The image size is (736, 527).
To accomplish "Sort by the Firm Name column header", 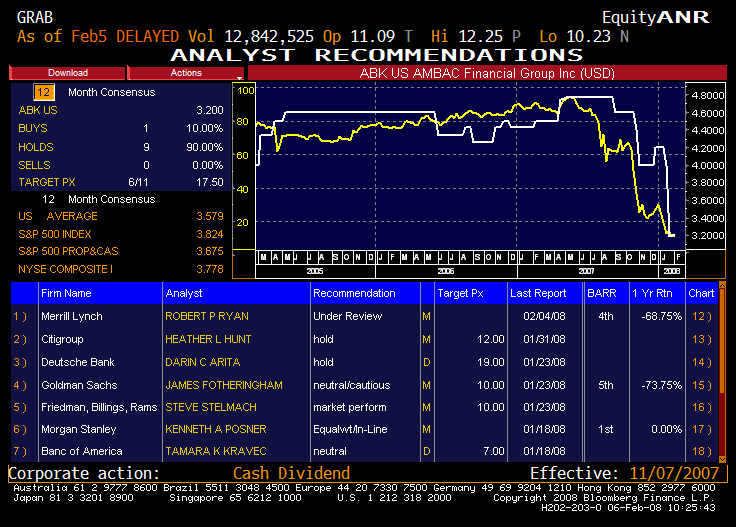I will 66,293.
